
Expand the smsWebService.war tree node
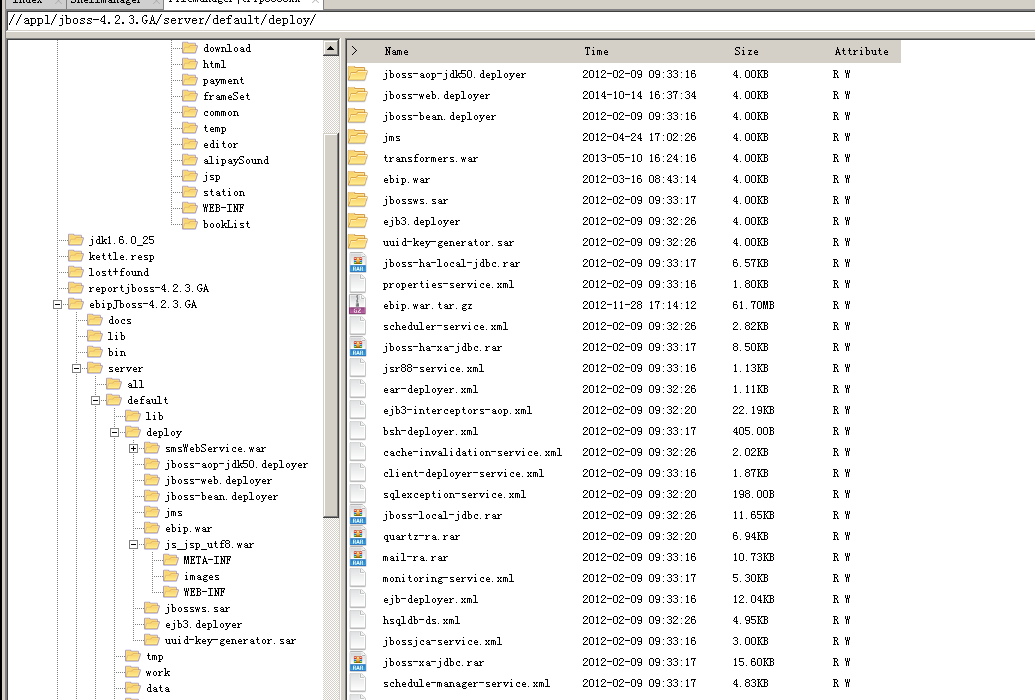tap(133, 448)
